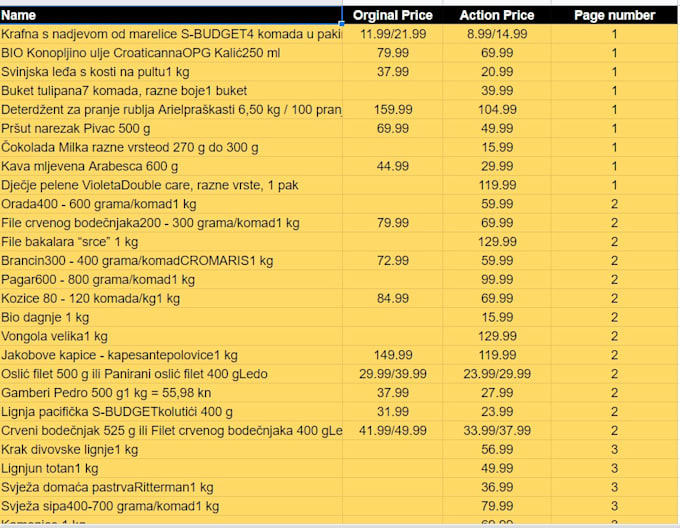Screen dimensions: 680x528
Task: Click the Vongola velika1 kg cell
Action: pos(171,336)
